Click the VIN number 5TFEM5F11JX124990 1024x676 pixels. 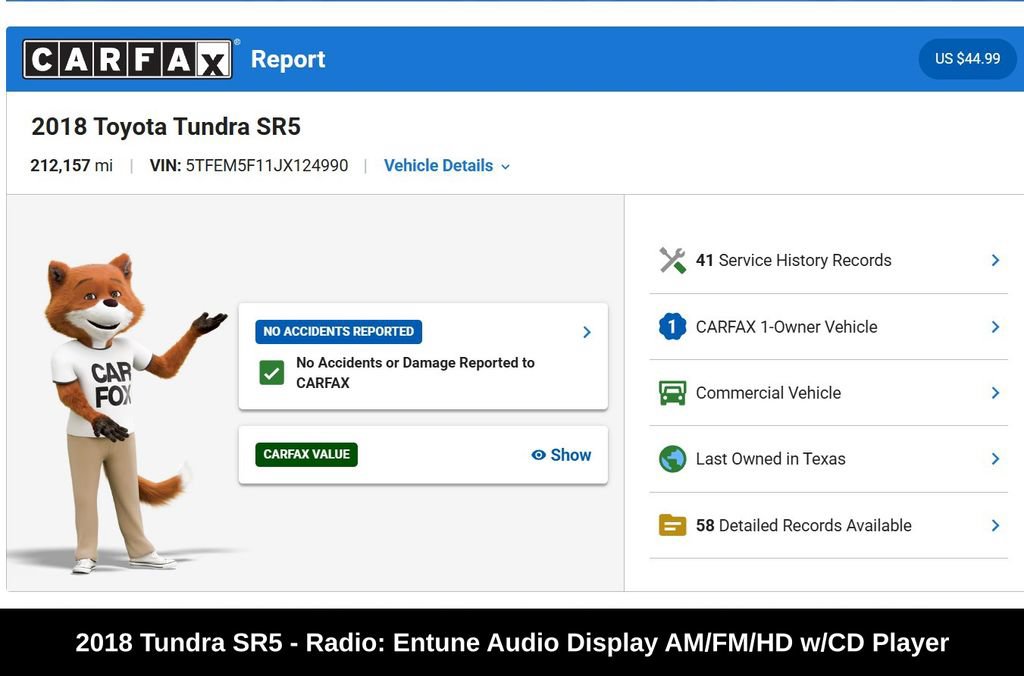point(266,165)
